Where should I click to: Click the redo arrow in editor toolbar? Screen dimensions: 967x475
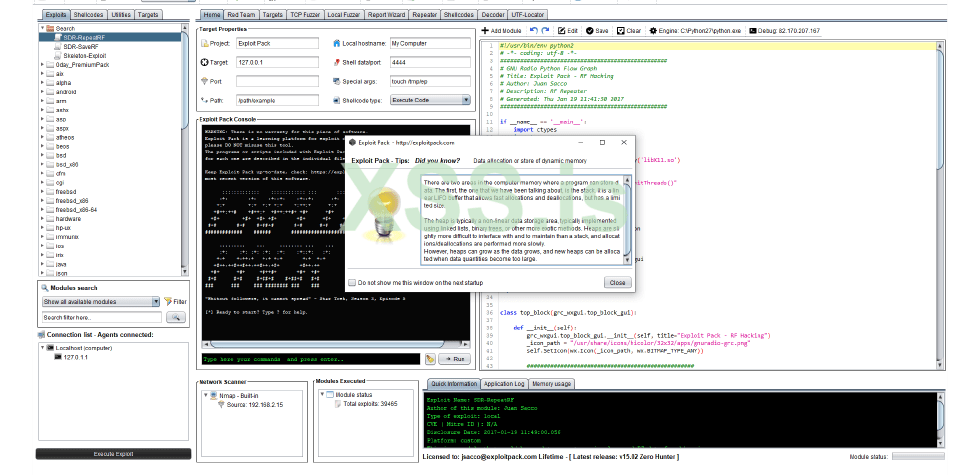(x=546, y=32)
